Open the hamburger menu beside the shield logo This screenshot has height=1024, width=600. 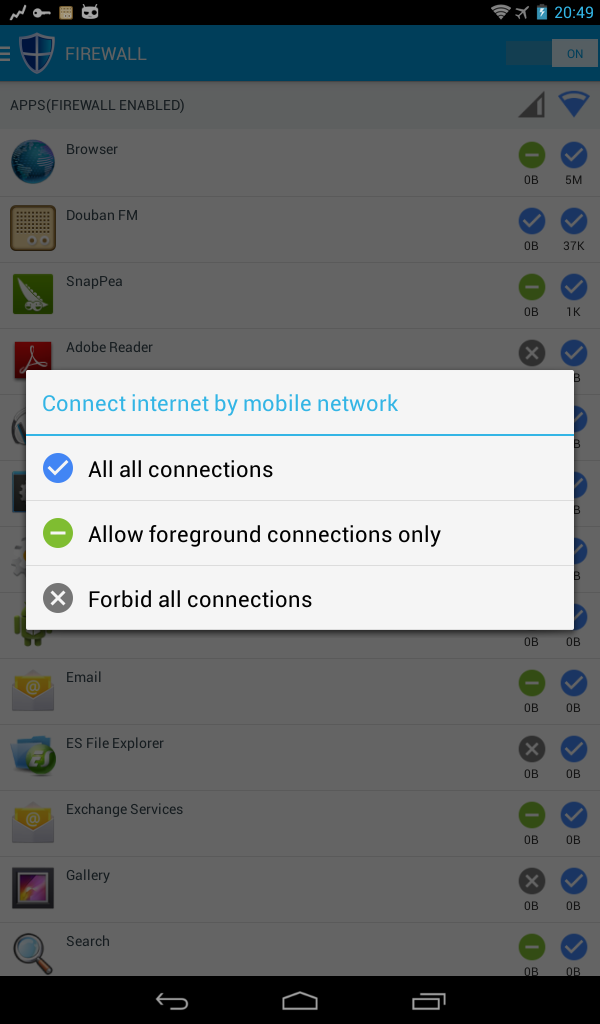5,54
